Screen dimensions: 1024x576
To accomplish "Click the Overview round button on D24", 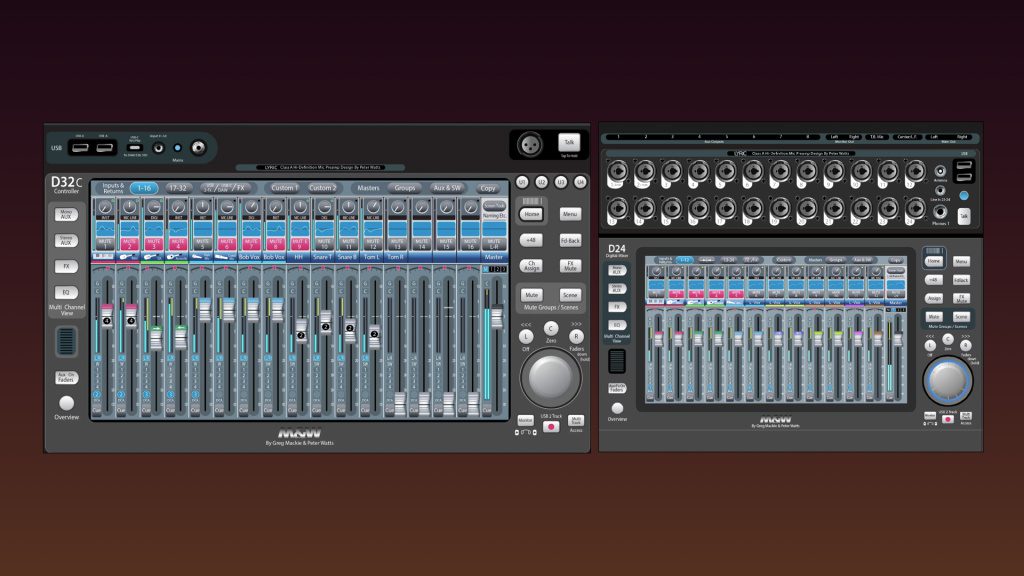I will click(x=617, y=408).
